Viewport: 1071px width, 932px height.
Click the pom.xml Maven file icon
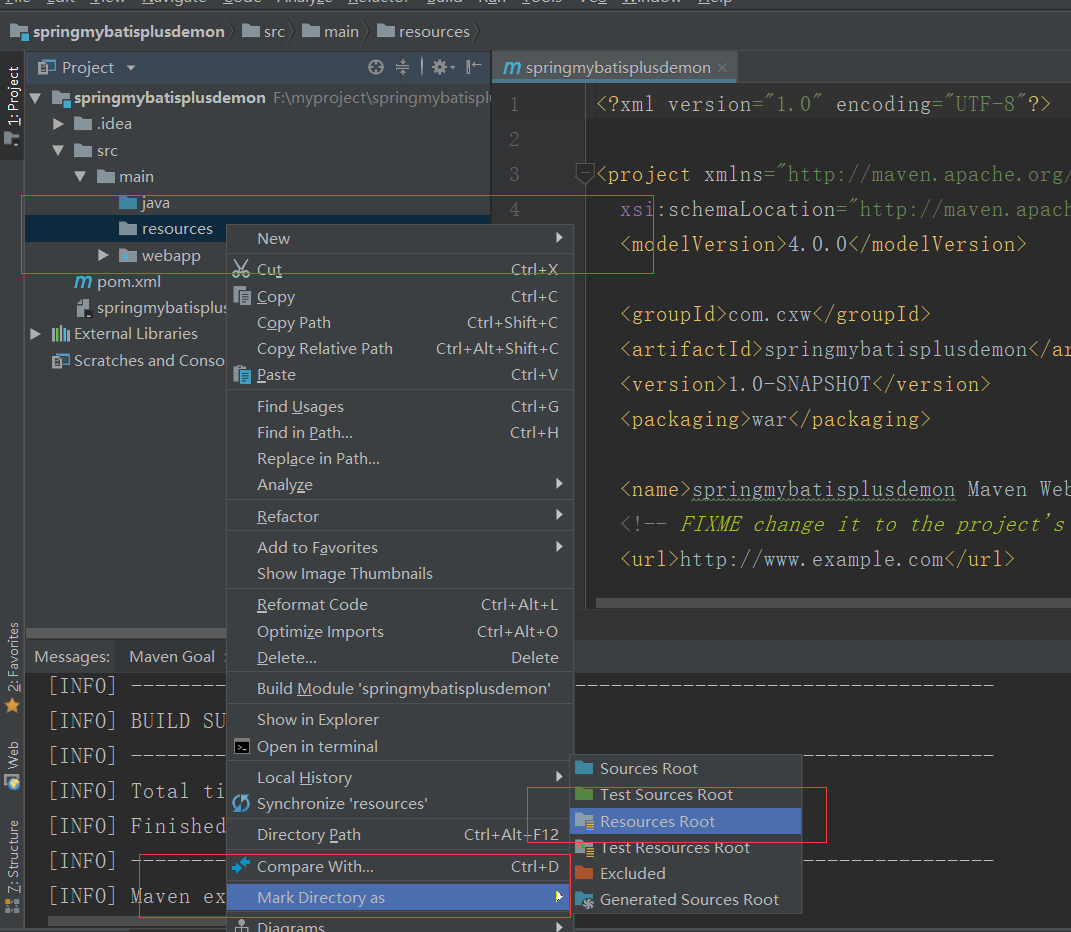(83, 282)
